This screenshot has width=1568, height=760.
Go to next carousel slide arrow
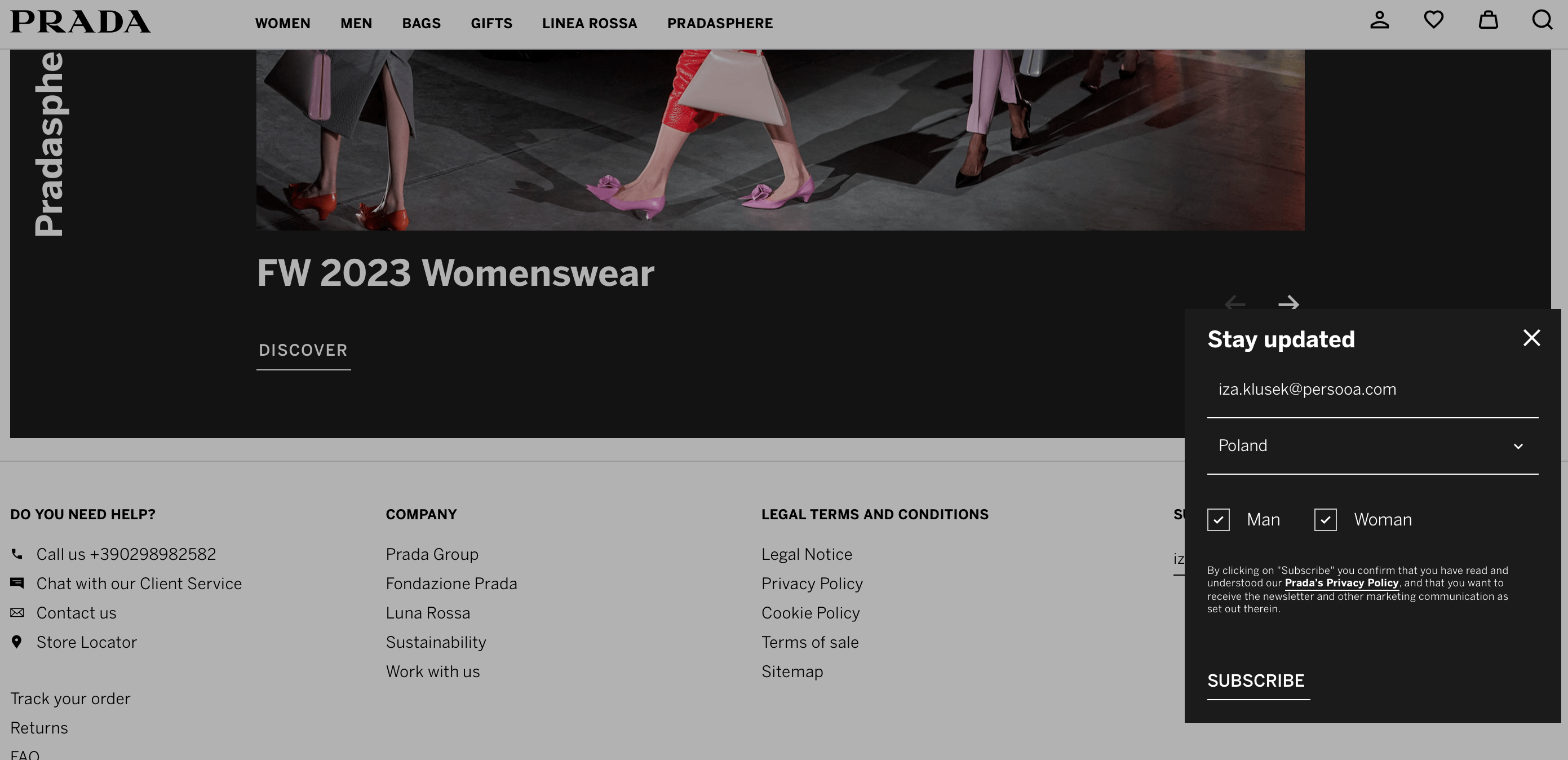1288,303
